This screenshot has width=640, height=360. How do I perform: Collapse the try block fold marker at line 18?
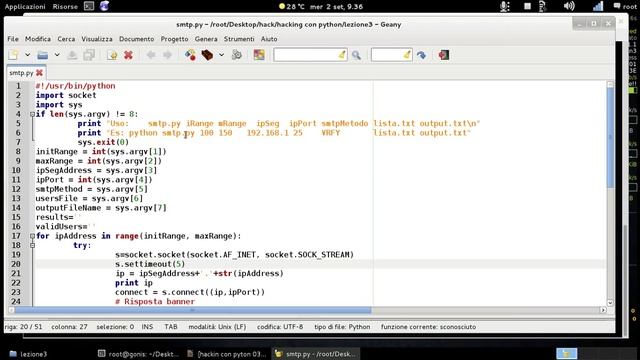tap(32, 245)
